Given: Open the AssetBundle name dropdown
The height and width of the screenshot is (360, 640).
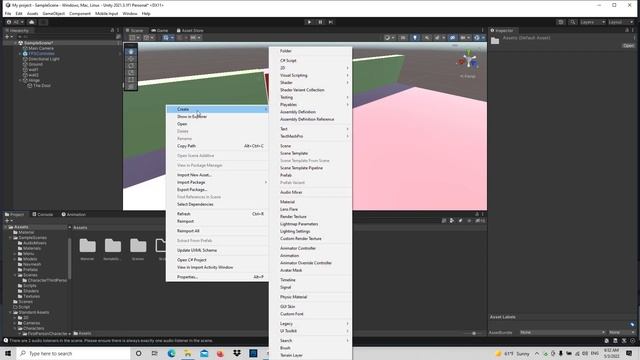Looking at the screenshot, I should [x=562, y=332].
